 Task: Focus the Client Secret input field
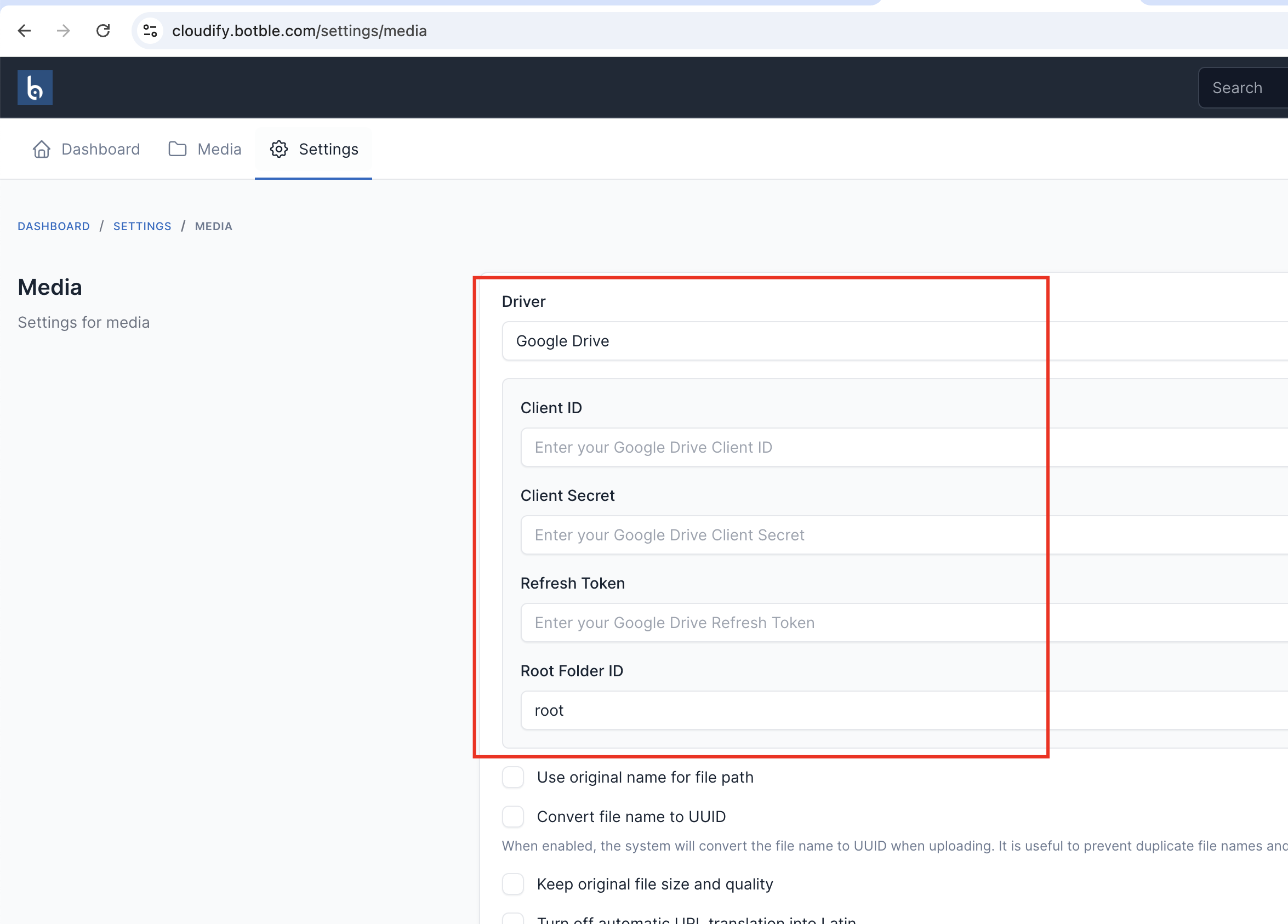[x=904, y=535]
